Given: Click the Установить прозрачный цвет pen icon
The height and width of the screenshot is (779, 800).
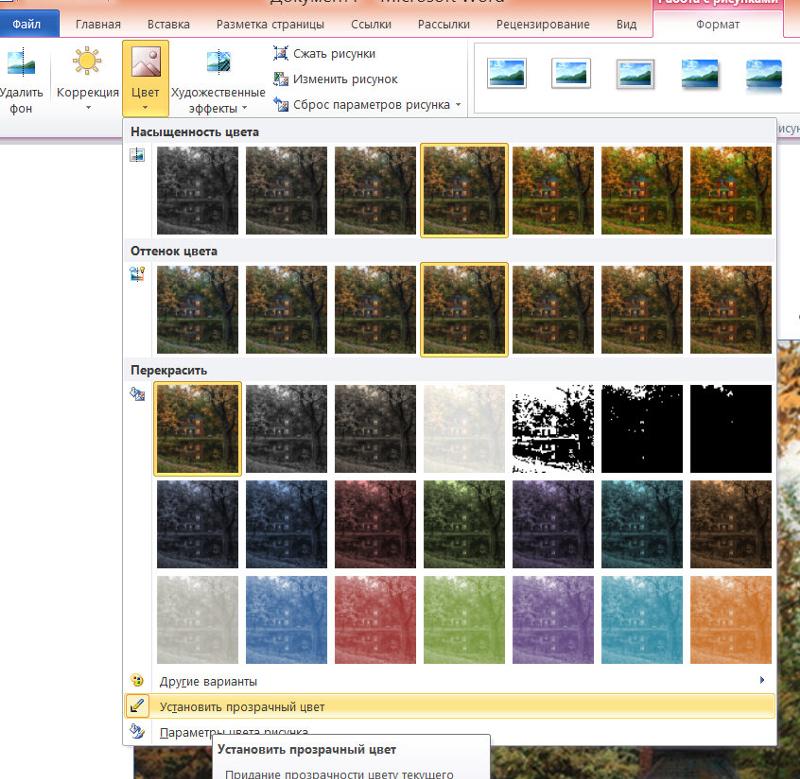Looking at the screenshot, I should click(x=137, y=706).
